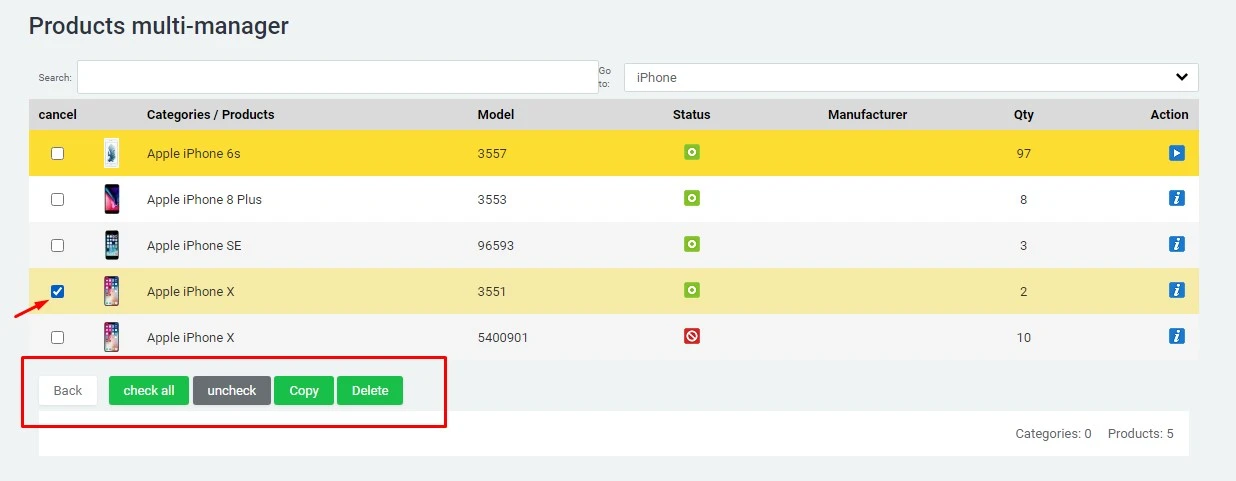Click model number 96593

coord(496,245)
